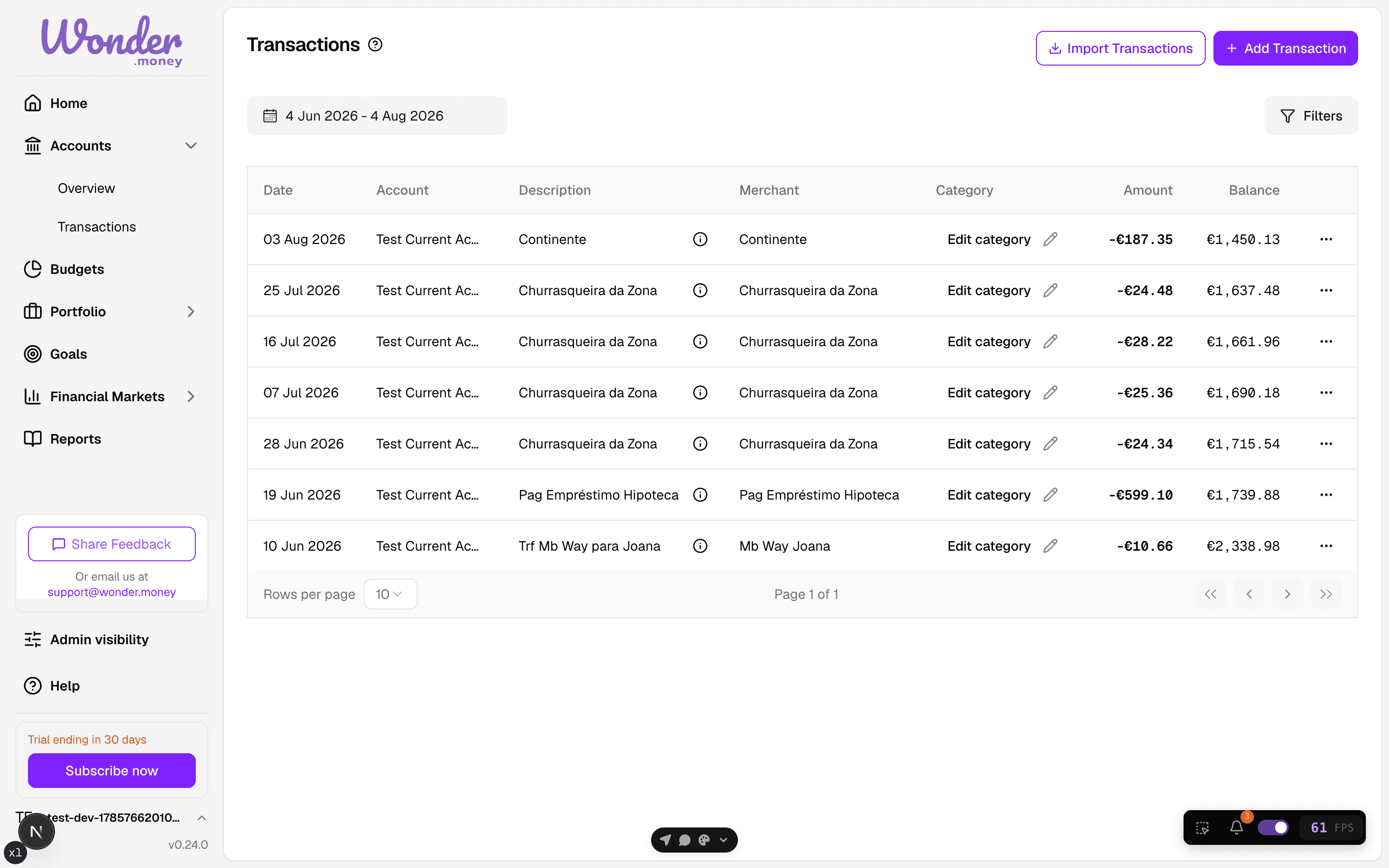Viewport: 1389px width, 868px height.
Task: Click the Edit category text for Continente
Action: 988,239
